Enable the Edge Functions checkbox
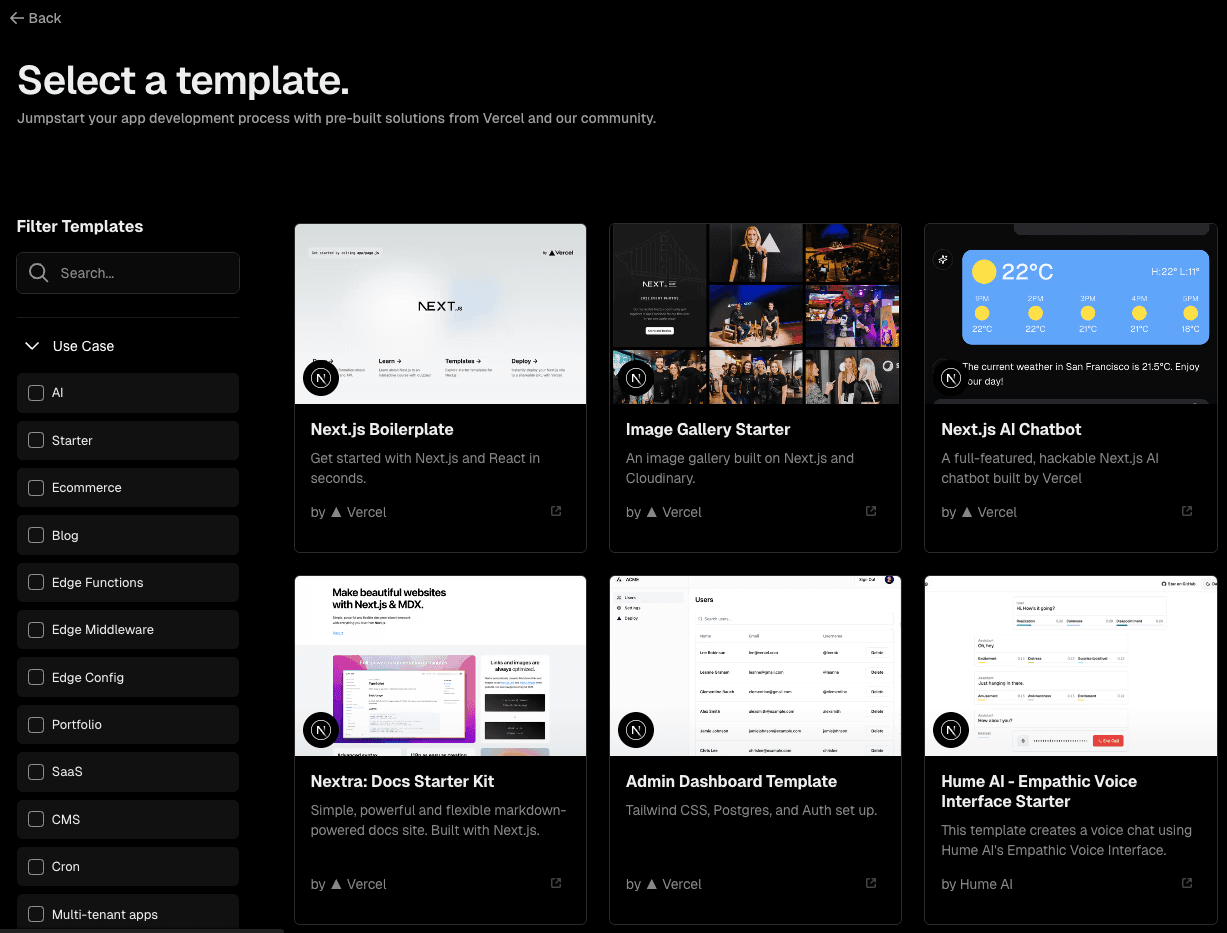The image size is (1227, 933). tap(36, 582)
